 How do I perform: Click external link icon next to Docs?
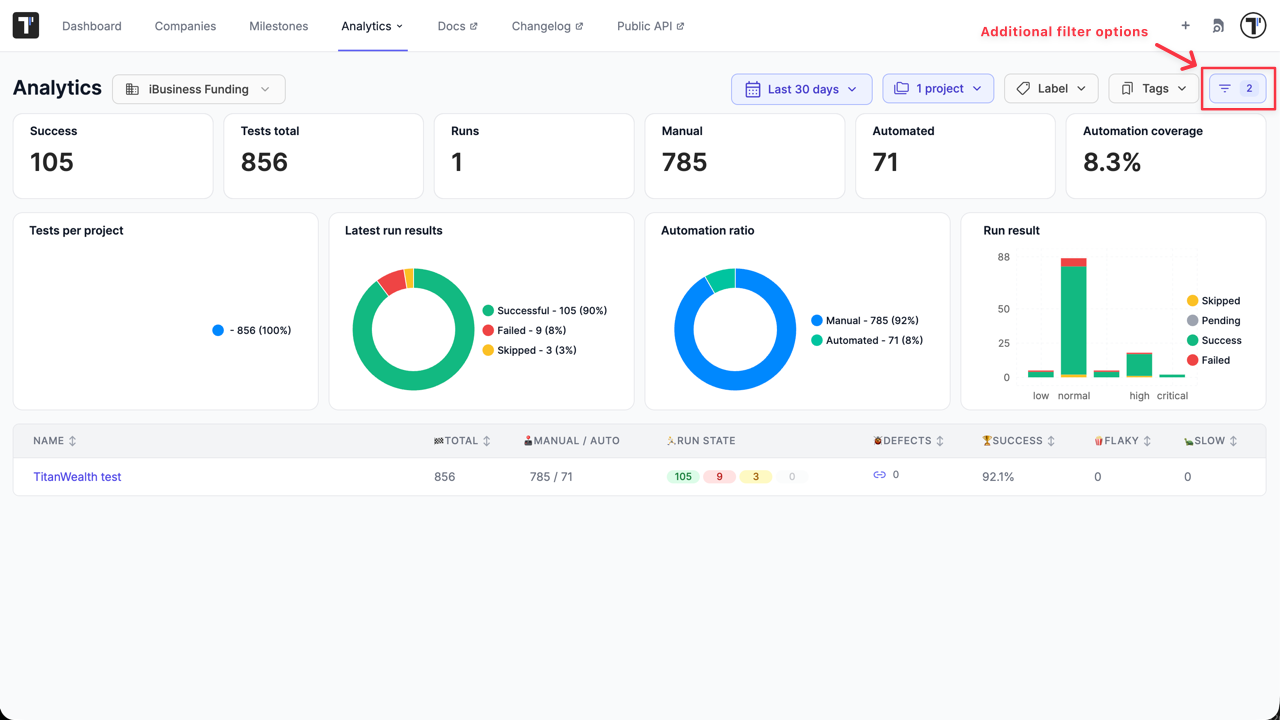[474, 27]
